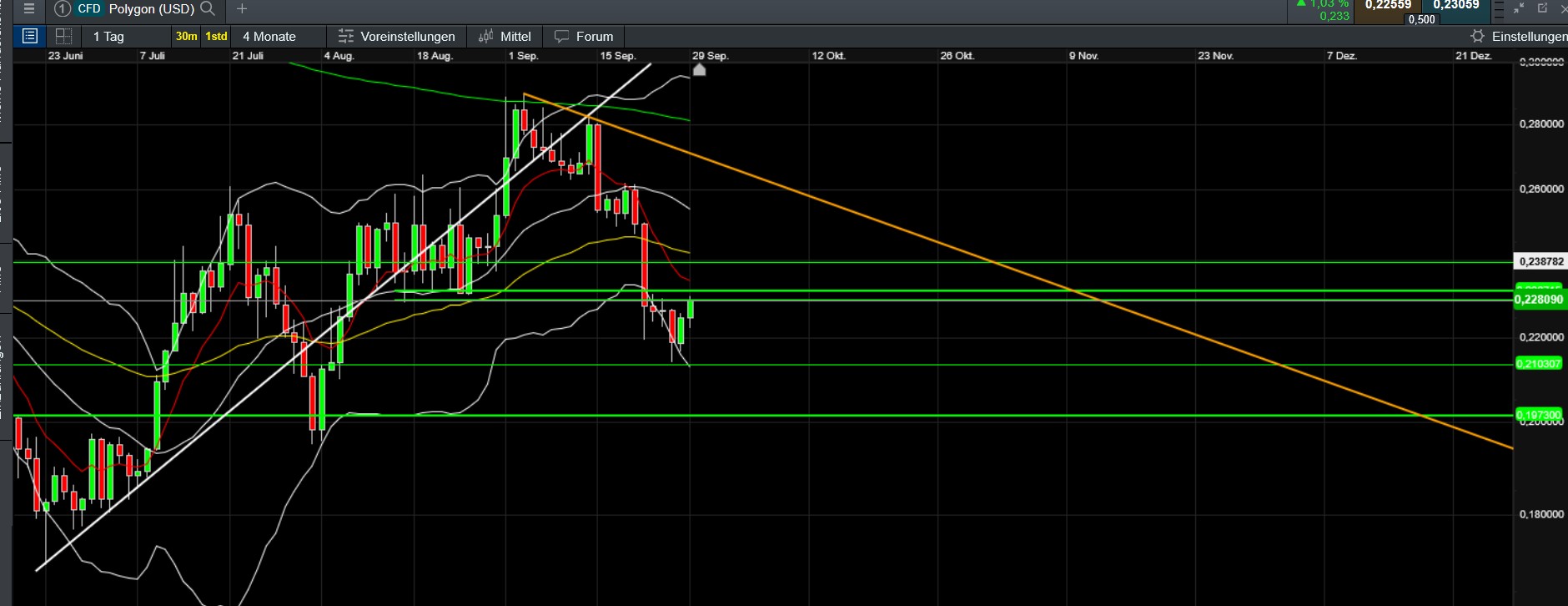Open the order panel grip next to prices
1568x606 pixels.
click(1498, 8)
